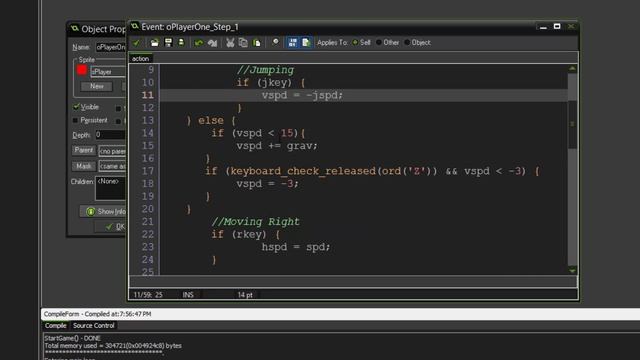640x360 pixels.
Task: Click the GameMaker logo on Event window
Action: [x=135, y=27]
